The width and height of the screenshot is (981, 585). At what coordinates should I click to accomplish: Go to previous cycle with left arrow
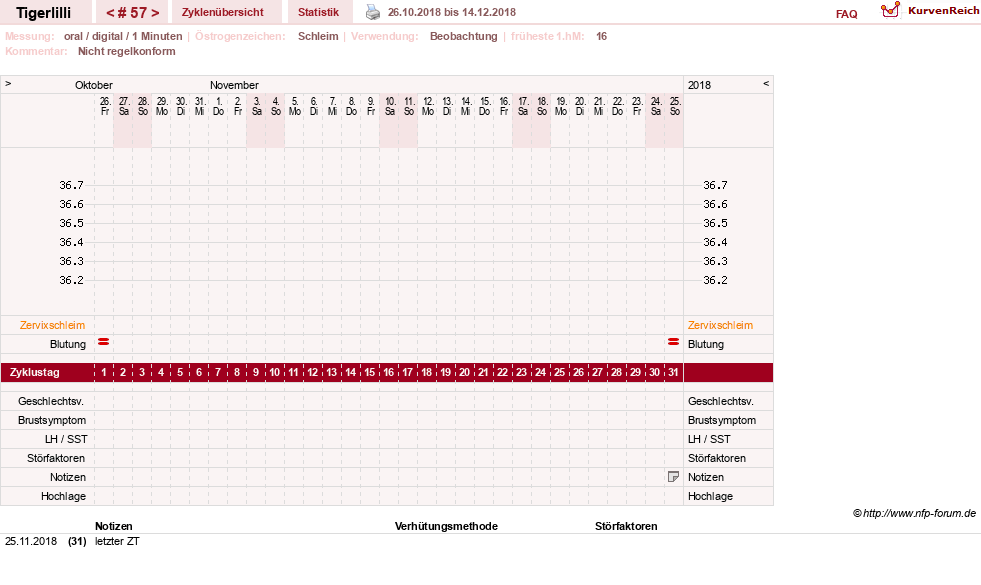[x=110, y=13]
